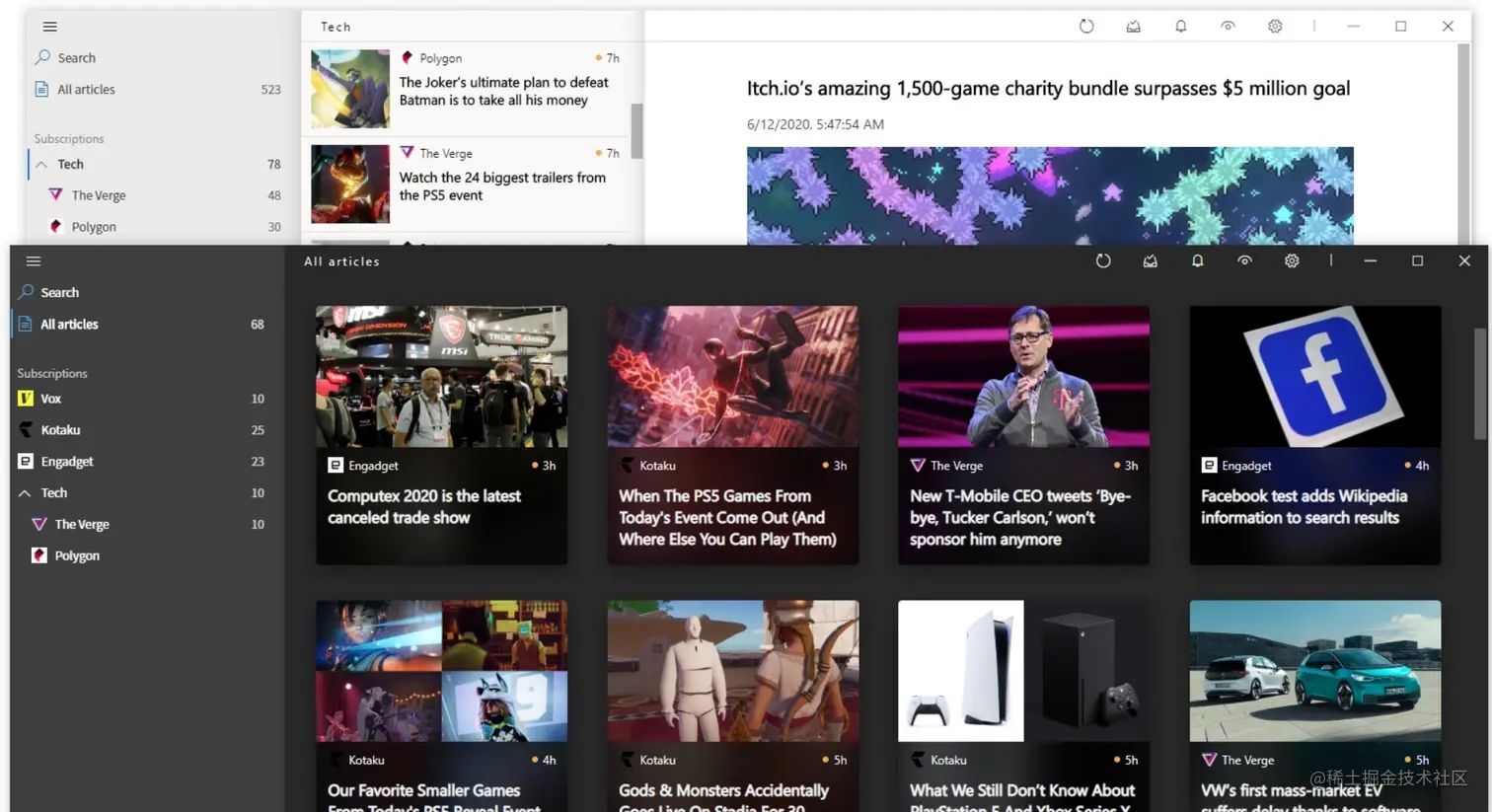The width and height of the screenshot is (1492, 812).
Task: Click VW electric car thumbnail
Action: 1315,671
